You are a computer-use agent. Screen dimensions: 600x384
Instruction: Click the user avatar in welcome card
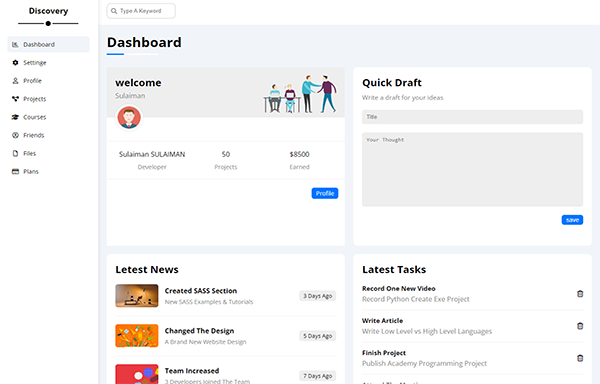(129, 117)
